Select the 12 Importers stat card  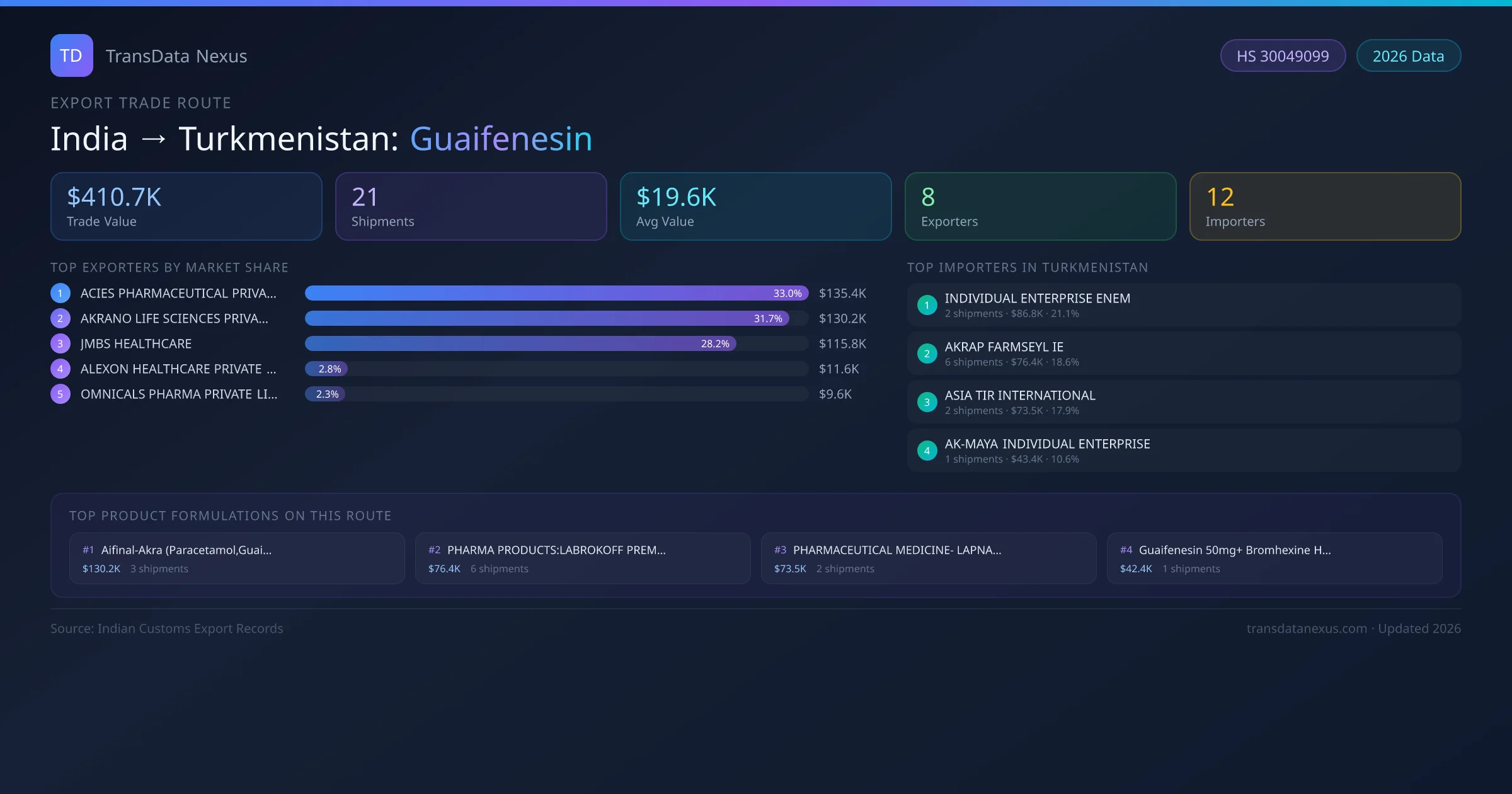coord(1325,206)
